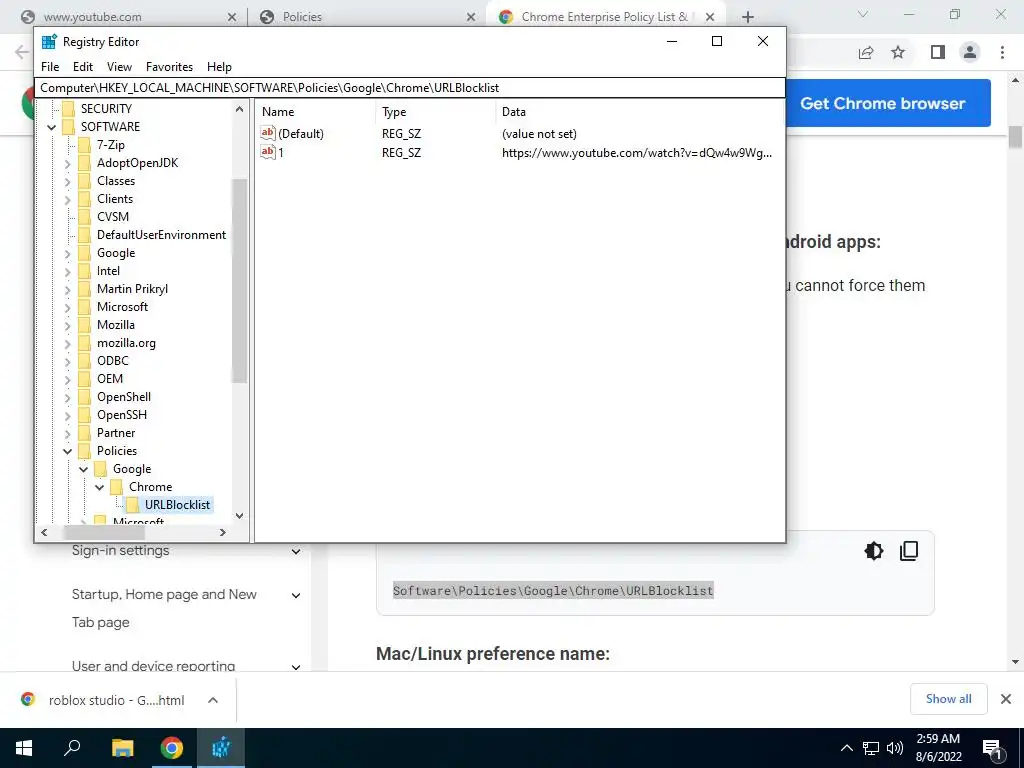
Task: Select the string value icon named 1
Action: click(x=268, y=152)
